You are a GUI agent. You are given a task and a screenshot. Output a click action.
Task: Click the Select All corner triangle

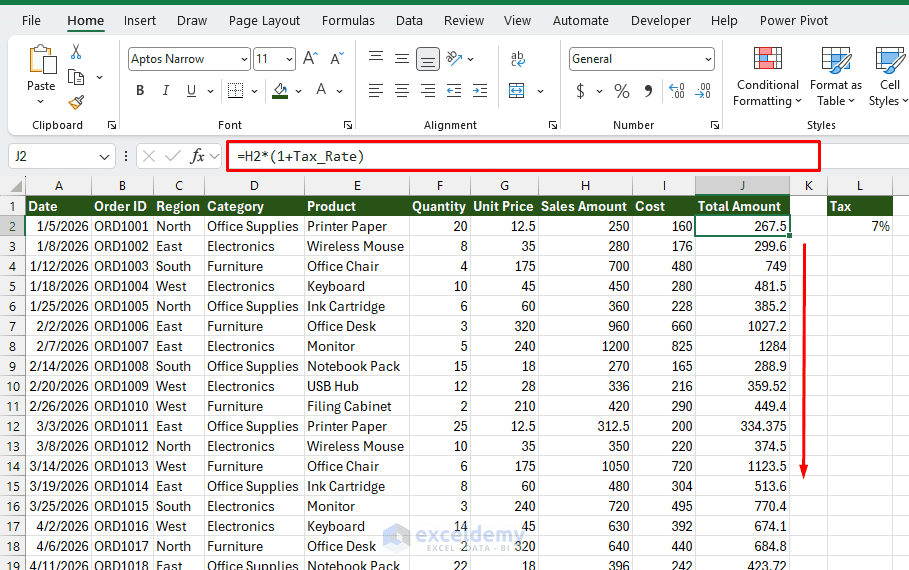tap(16, 186)
